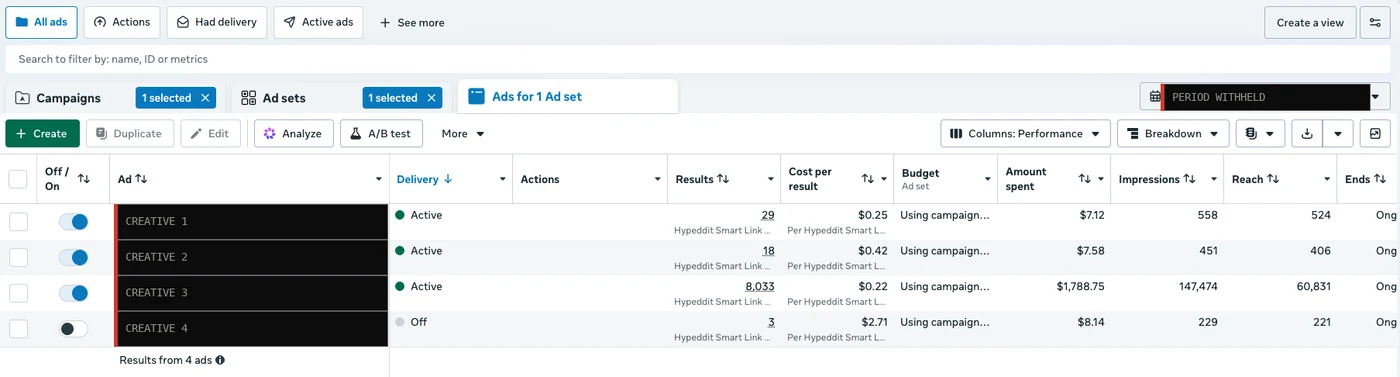Open the Ad sets tab
The image size is (1400, 377).
click(x=284, y=98)
